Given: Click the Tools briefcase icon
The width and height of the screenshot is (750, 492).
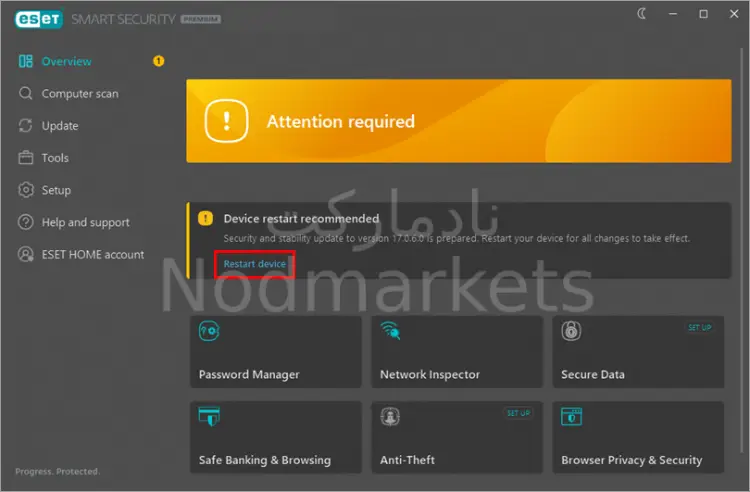Looking at the screenshot, I should point(25,157).
